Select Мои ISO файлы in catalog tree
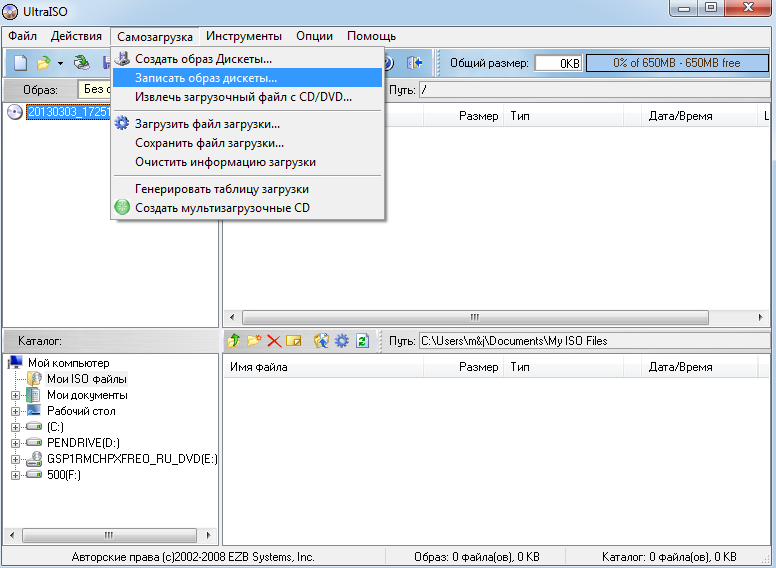The height and width of the screenshot is (568, 776). (87, 379)
